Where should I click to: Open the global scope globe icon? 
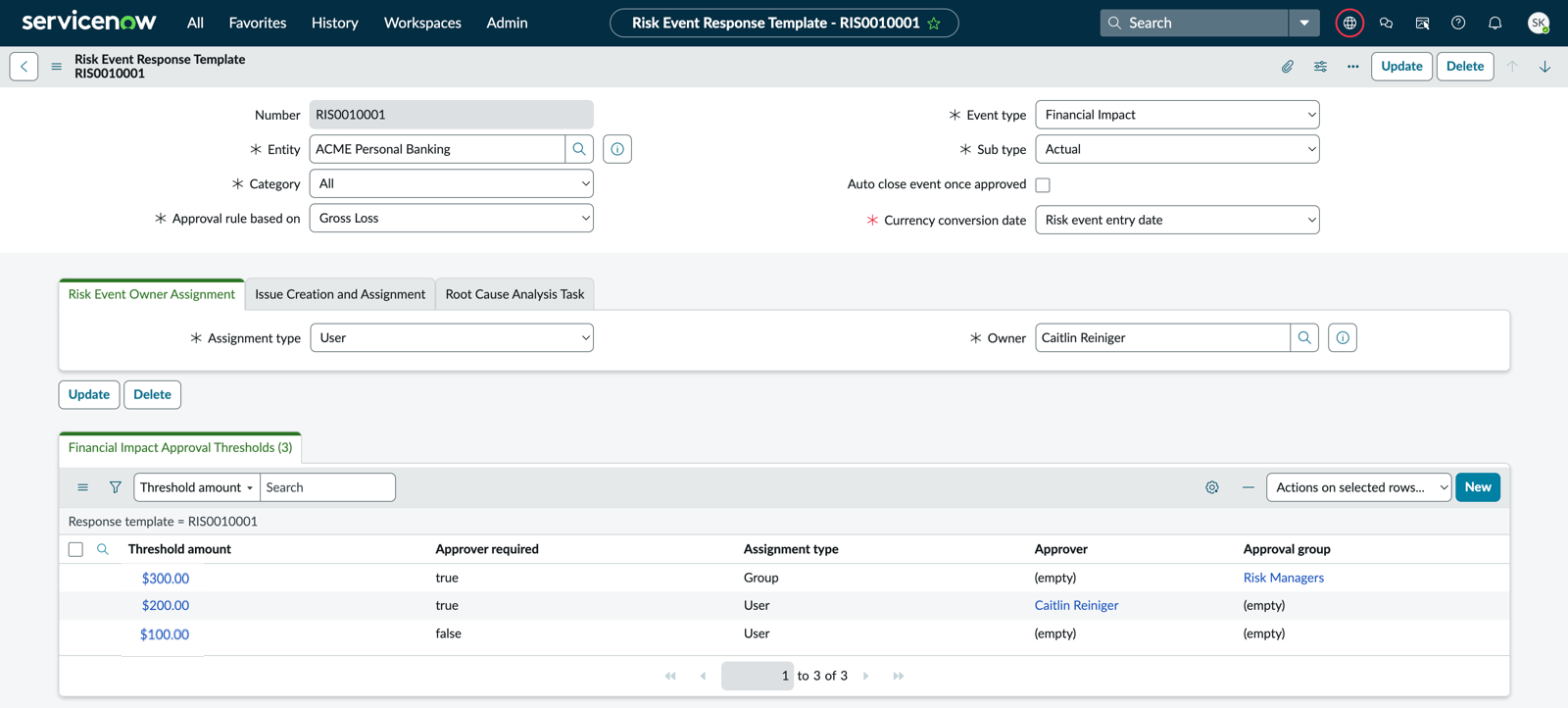(x=1349, y=23)
